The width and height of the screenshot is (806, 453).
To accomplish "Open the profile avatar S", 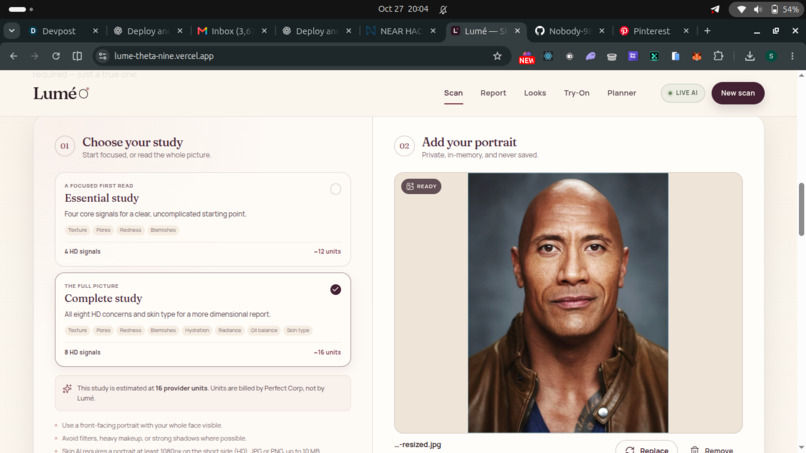I will tap(771, 56).
